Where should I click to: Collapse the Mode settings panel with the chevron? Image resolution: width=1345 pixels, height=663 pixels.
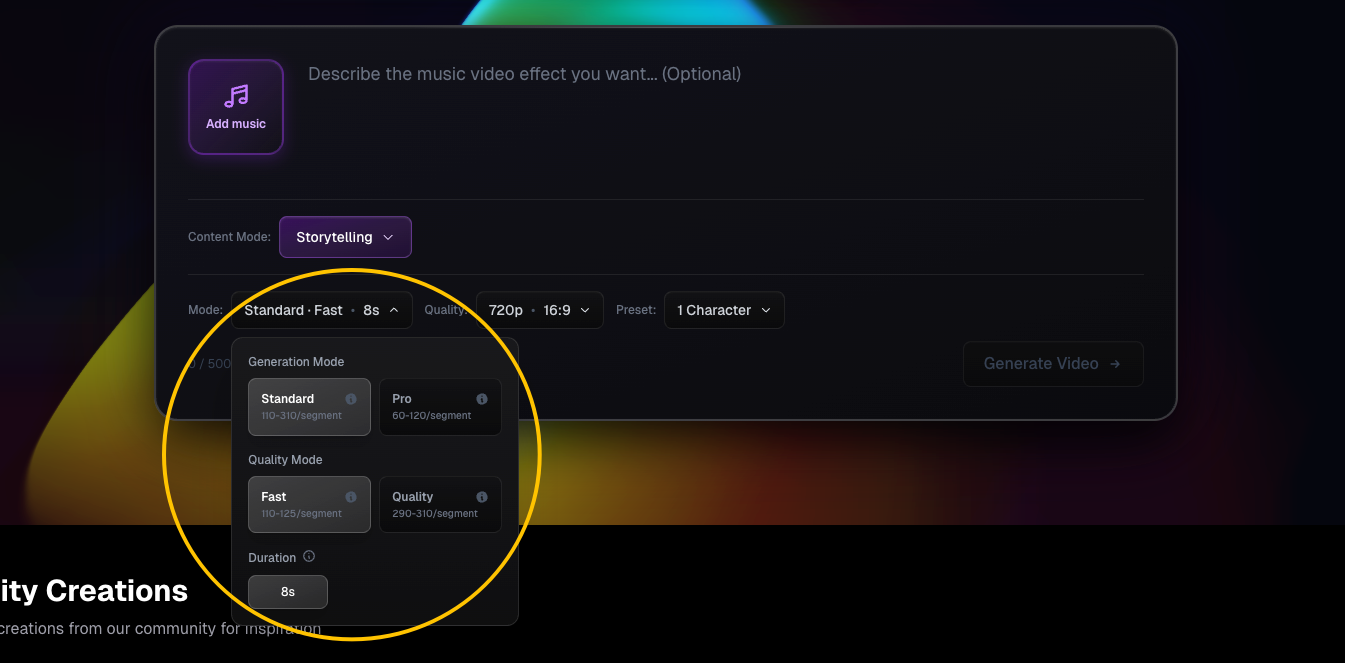[394, 310]
